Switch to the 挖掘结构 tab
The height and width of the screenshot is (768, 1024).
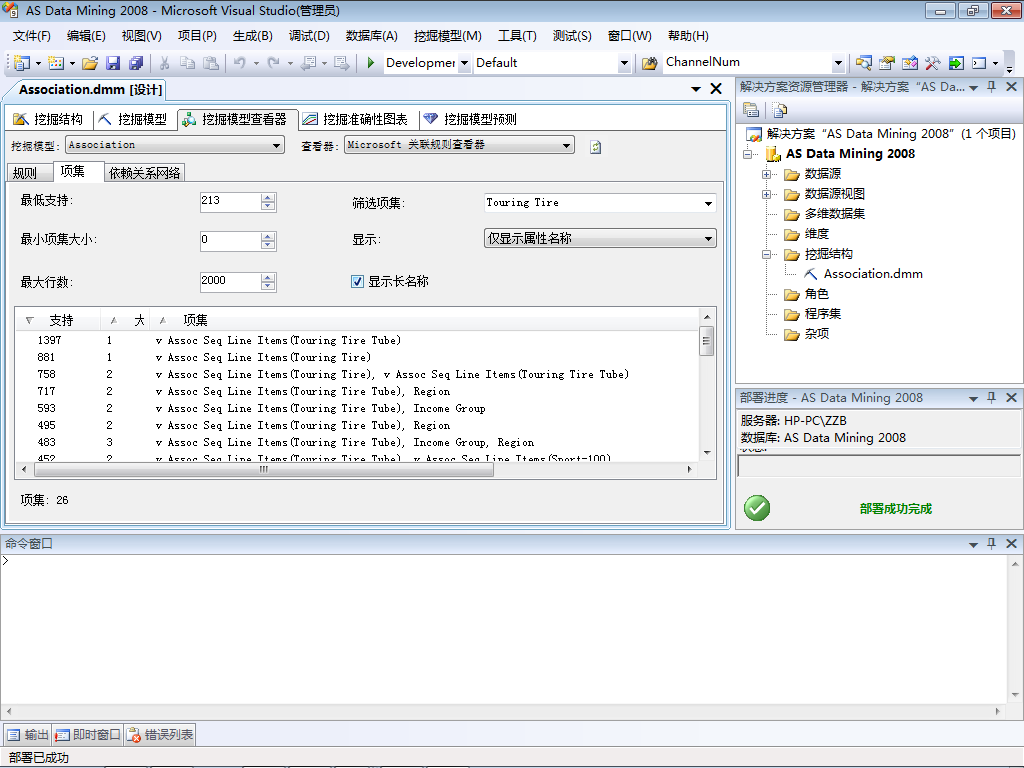point(50,119)
